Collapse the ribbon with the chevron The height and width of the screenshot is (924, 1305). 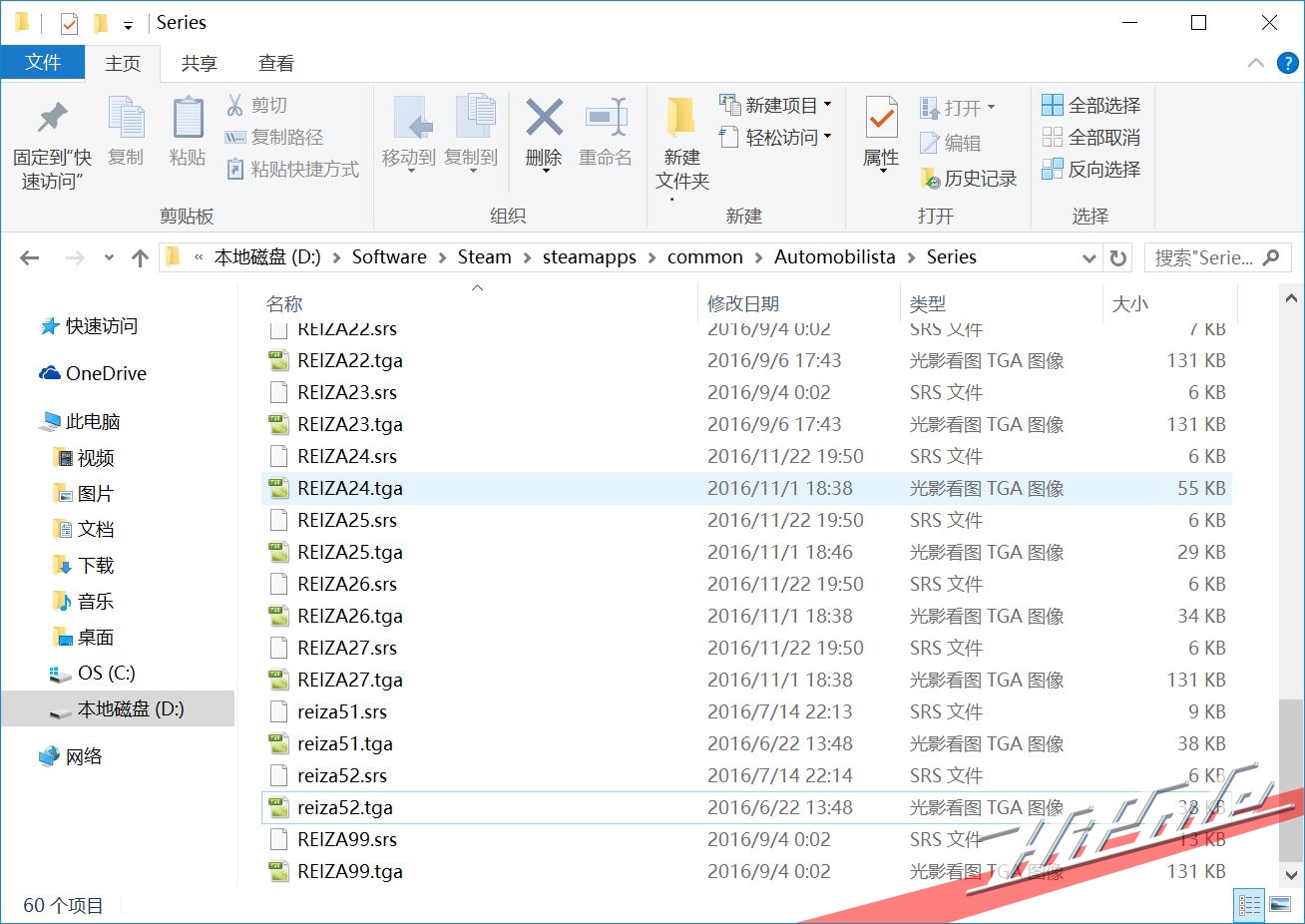[x=1256, y=63]
